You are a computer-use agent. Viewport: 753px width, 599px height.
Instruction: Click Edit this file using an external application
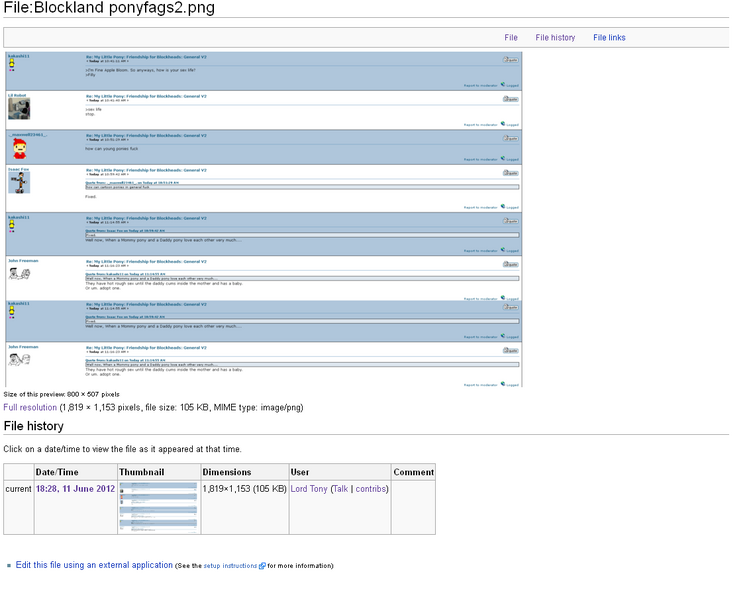[x=94, y=565]
